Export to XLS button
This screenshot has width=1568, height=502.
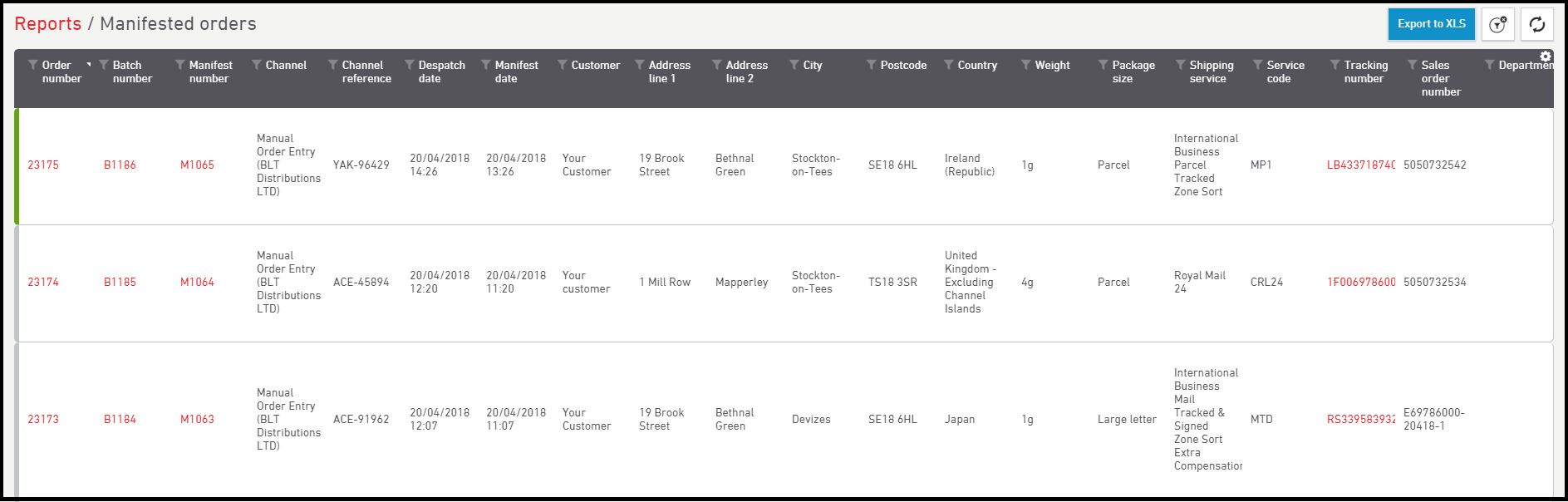(x=1431, y=24)
